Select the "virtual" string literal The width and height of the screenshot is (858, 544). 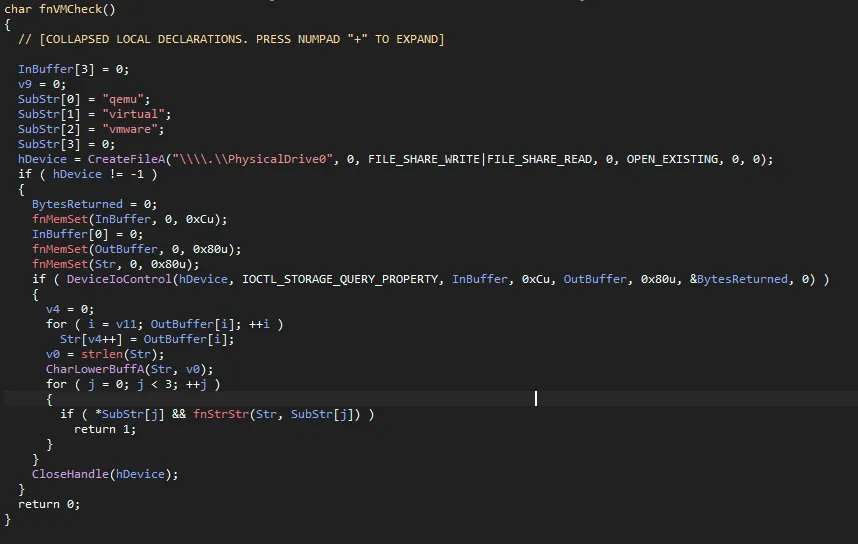133,114
